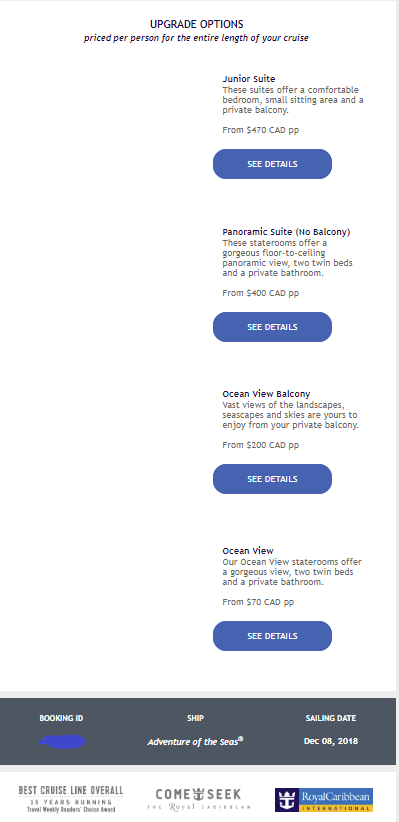Click the From $400 CAD pp price
399x822 pixels.
click(x=261, y=293)
